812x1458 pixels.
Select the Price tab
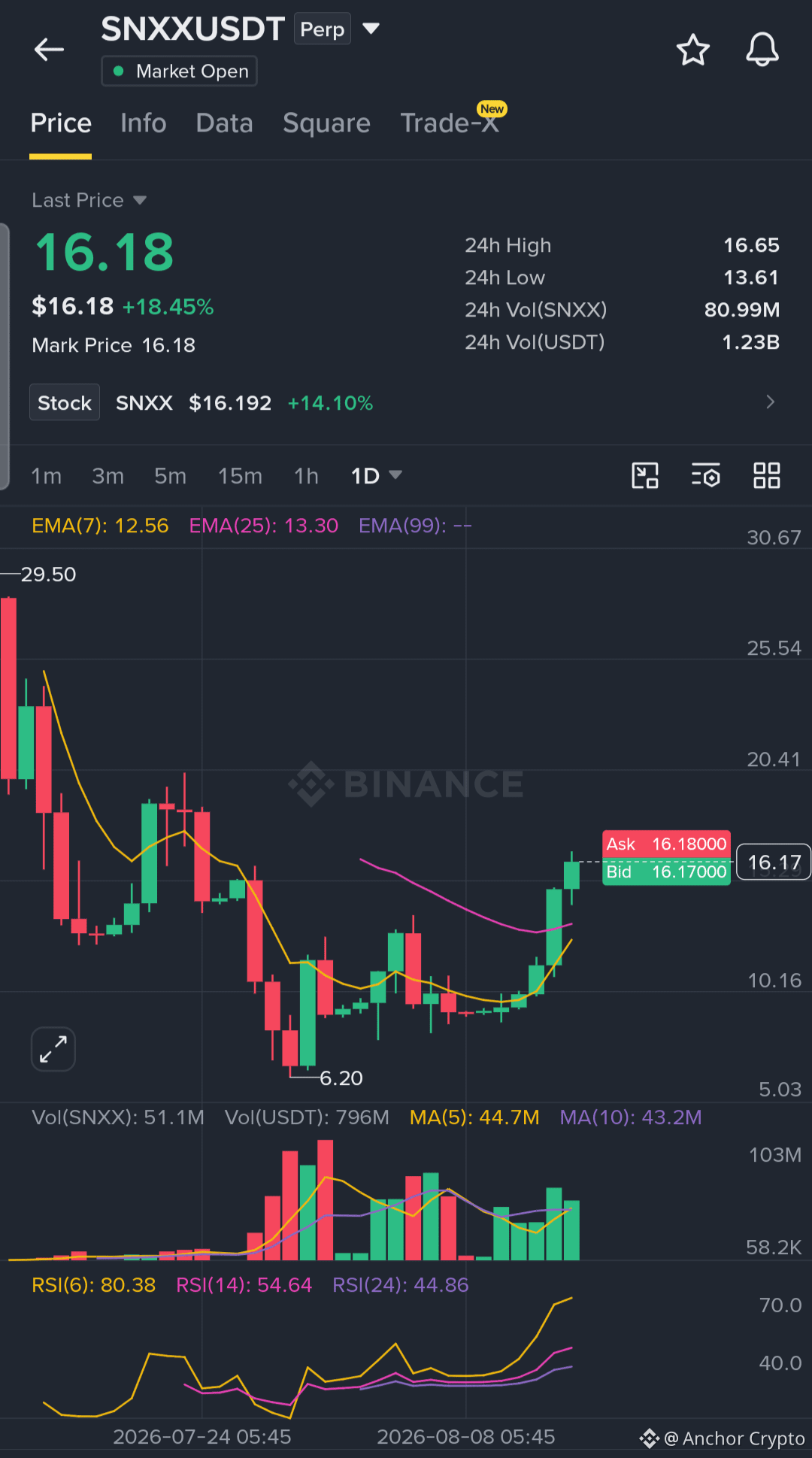click(x=61, y=123)
